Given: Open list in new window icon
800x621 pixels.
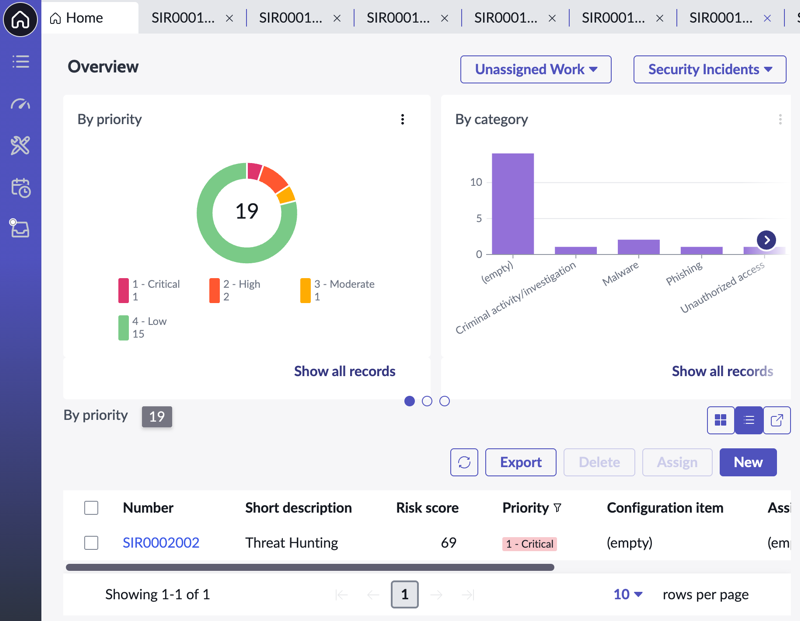Looking at the screenshot, I should click(x=777, y=420).
